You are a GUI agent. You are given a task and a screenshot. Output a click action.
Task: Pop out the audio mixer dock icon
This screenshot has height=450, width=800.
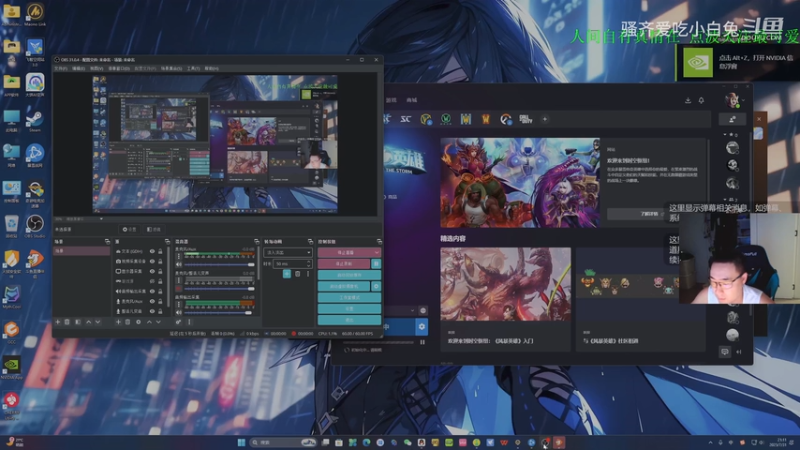coord(256,241)
